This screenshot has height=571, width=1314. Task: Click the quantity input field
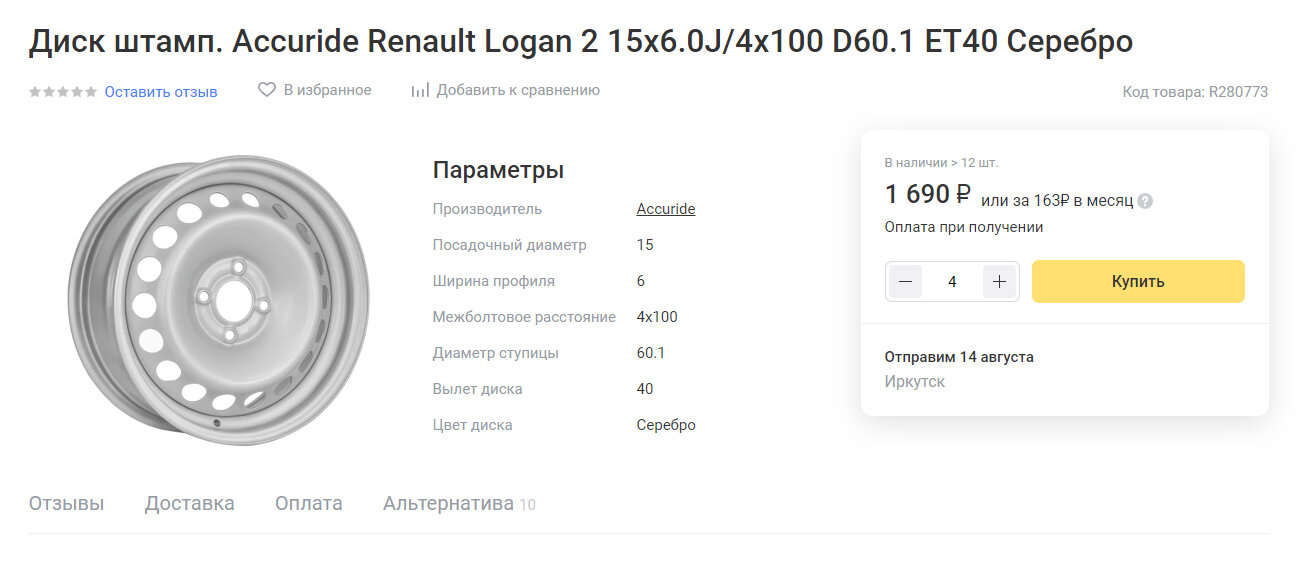click(952, 282)
